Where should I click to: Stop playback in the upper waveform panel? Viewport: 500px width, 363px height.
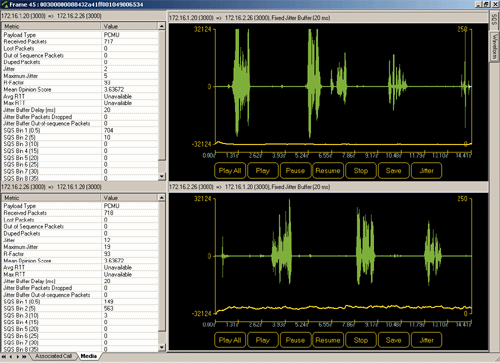361,171
